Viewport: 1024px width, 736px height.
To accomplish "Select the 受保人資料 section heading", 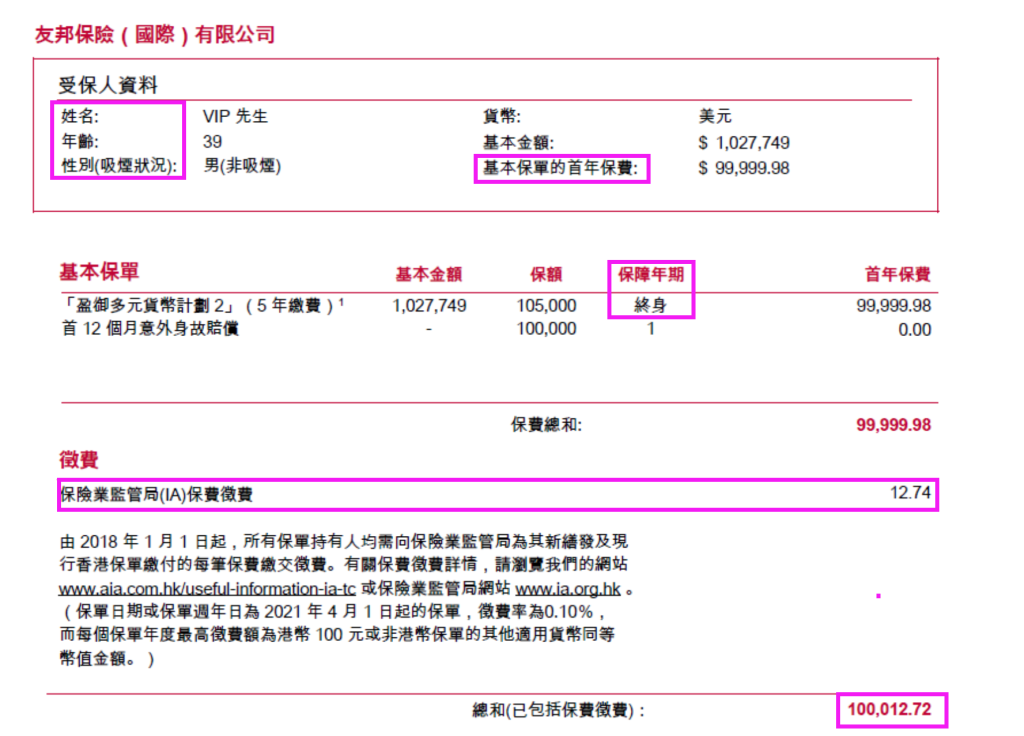I will click(x=108, y=85).
